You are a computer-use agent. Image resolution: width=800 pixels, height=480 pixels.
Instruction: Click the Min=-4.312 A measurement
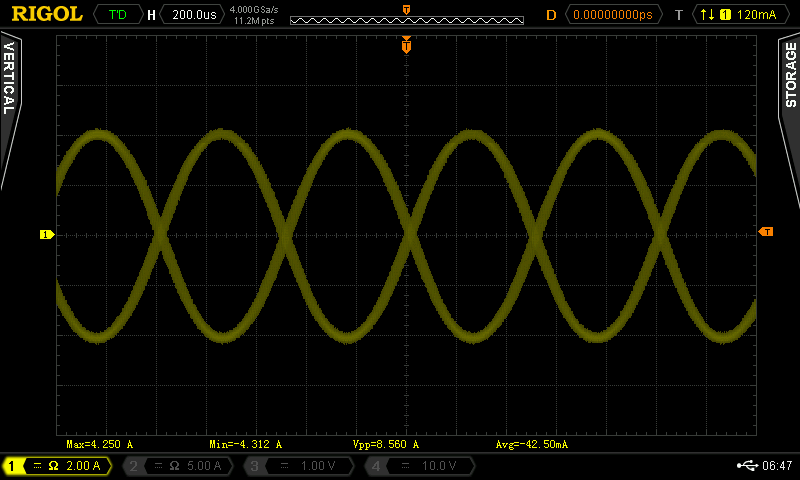coord(245,444)
